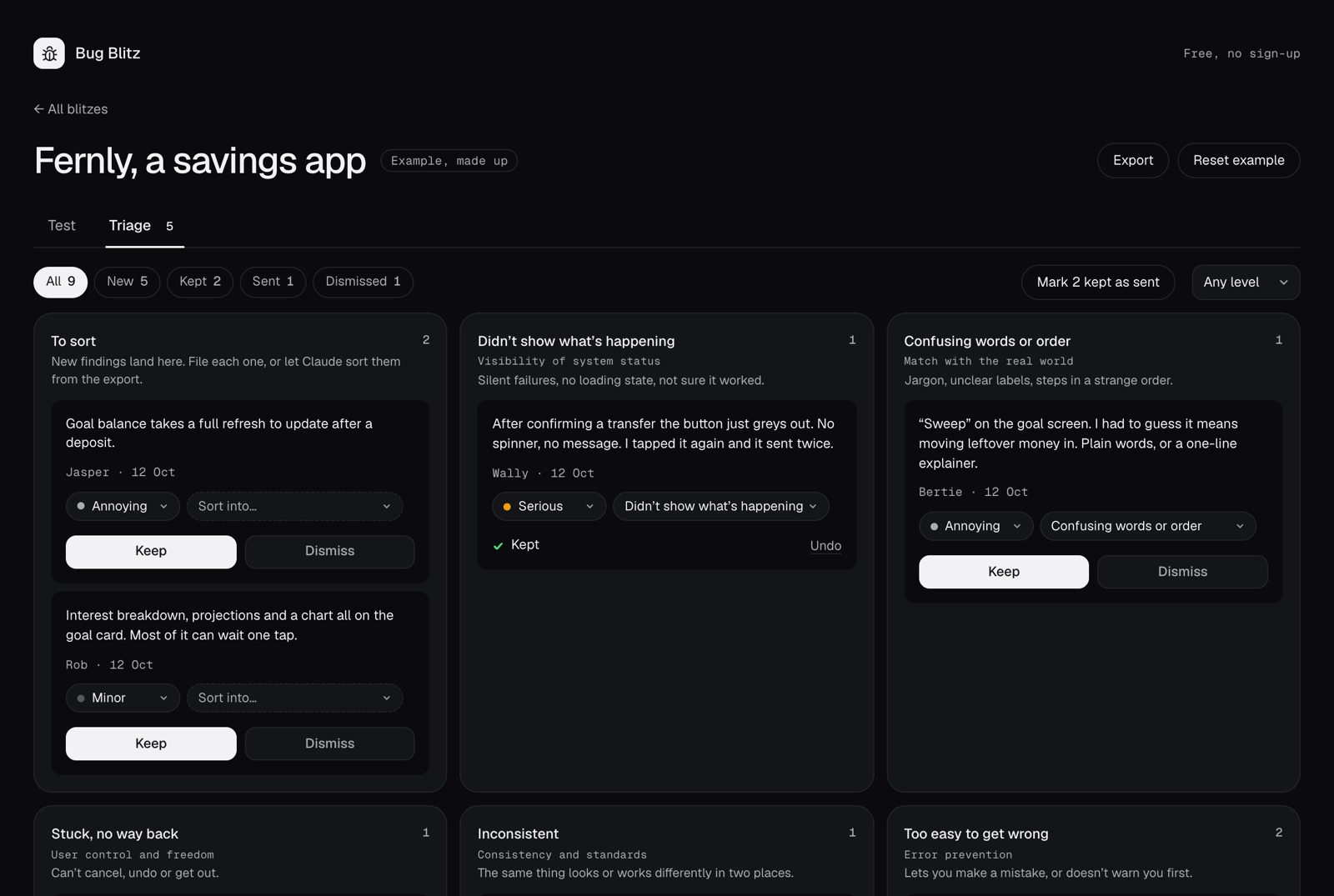Open the Any level dropdown
Screen dimensions: 1334x896
tap(1246, 283)
